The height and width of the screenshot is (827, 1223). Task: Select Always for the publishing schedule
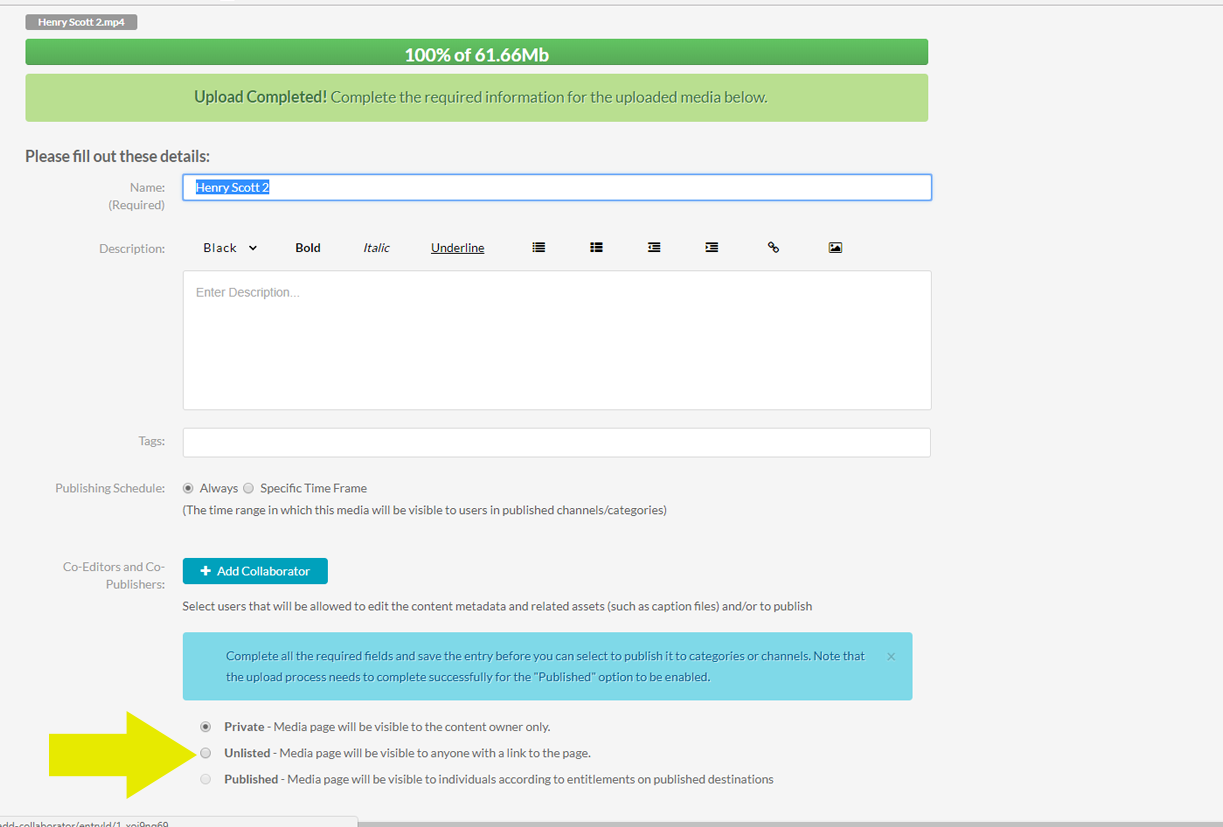click(x=188, y=489)
